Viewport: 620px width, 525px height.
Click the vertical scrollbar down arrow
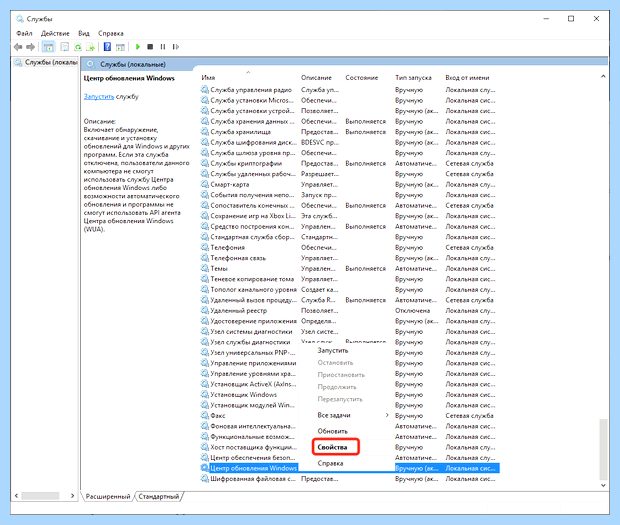pyautogui.click(x=603, y=485)
